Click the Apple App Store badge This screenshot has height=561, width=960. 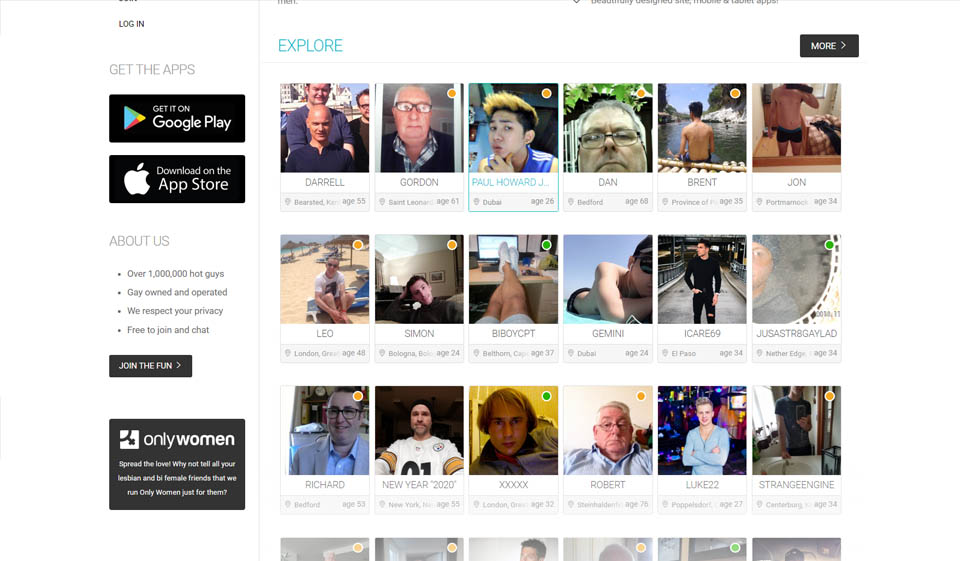click(177, 179)
